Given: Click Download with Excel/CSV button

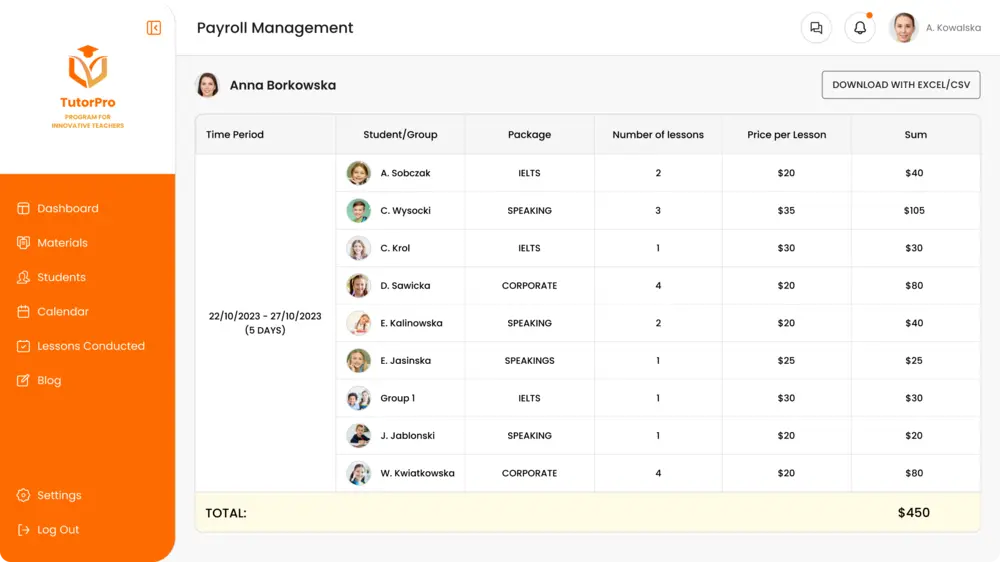Looking at the screenshot, I should point(901,85).
